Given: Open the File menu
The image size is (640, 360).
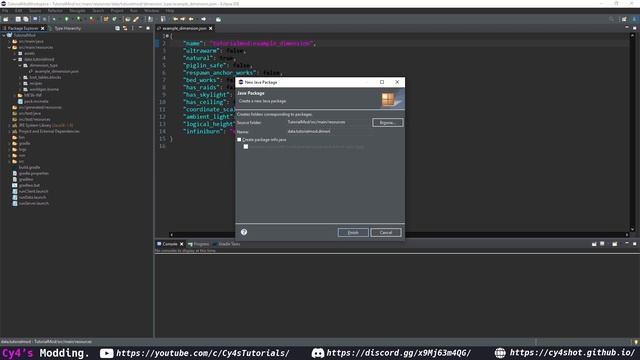Looking at the screenshot, I should [x=5, y=11].
